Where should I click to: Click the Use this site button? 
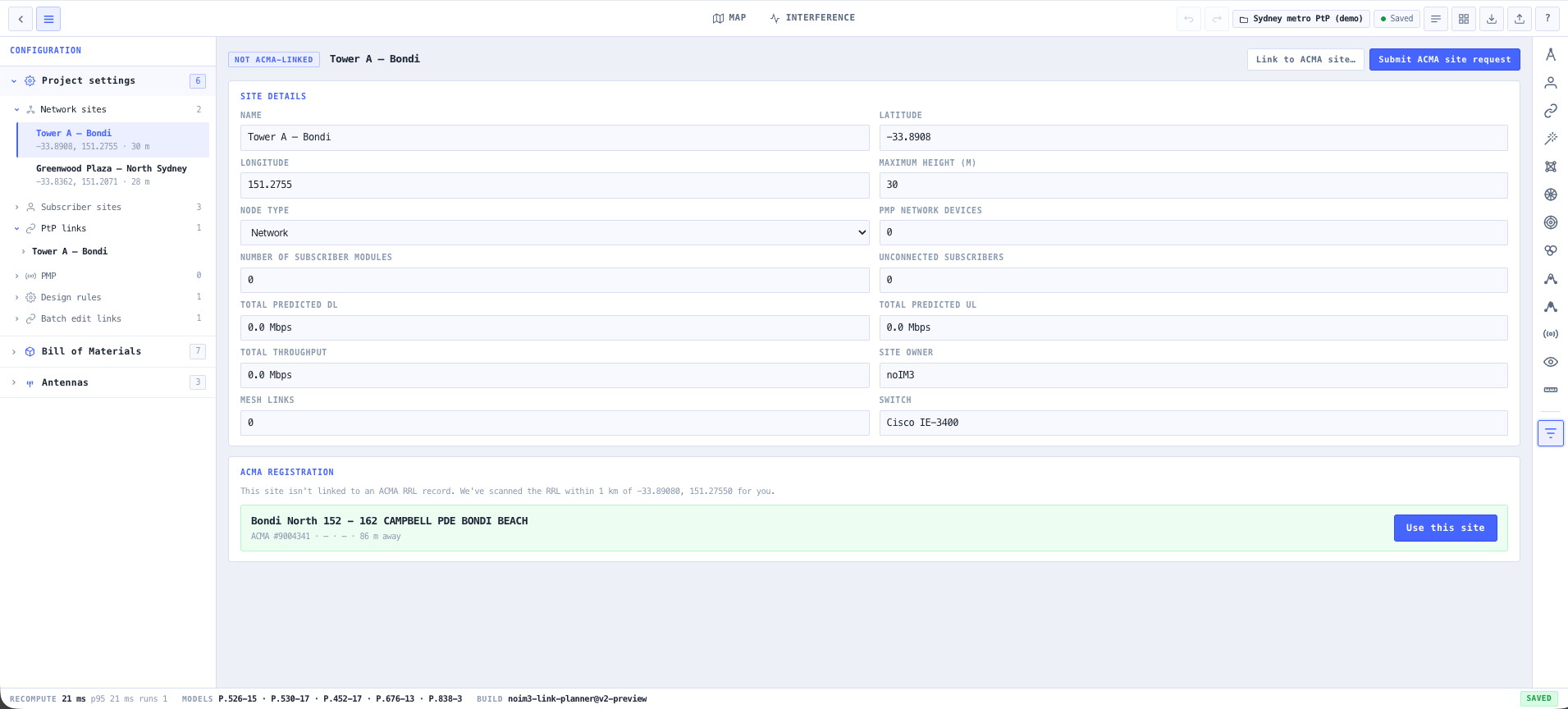tap(1445, 528)
